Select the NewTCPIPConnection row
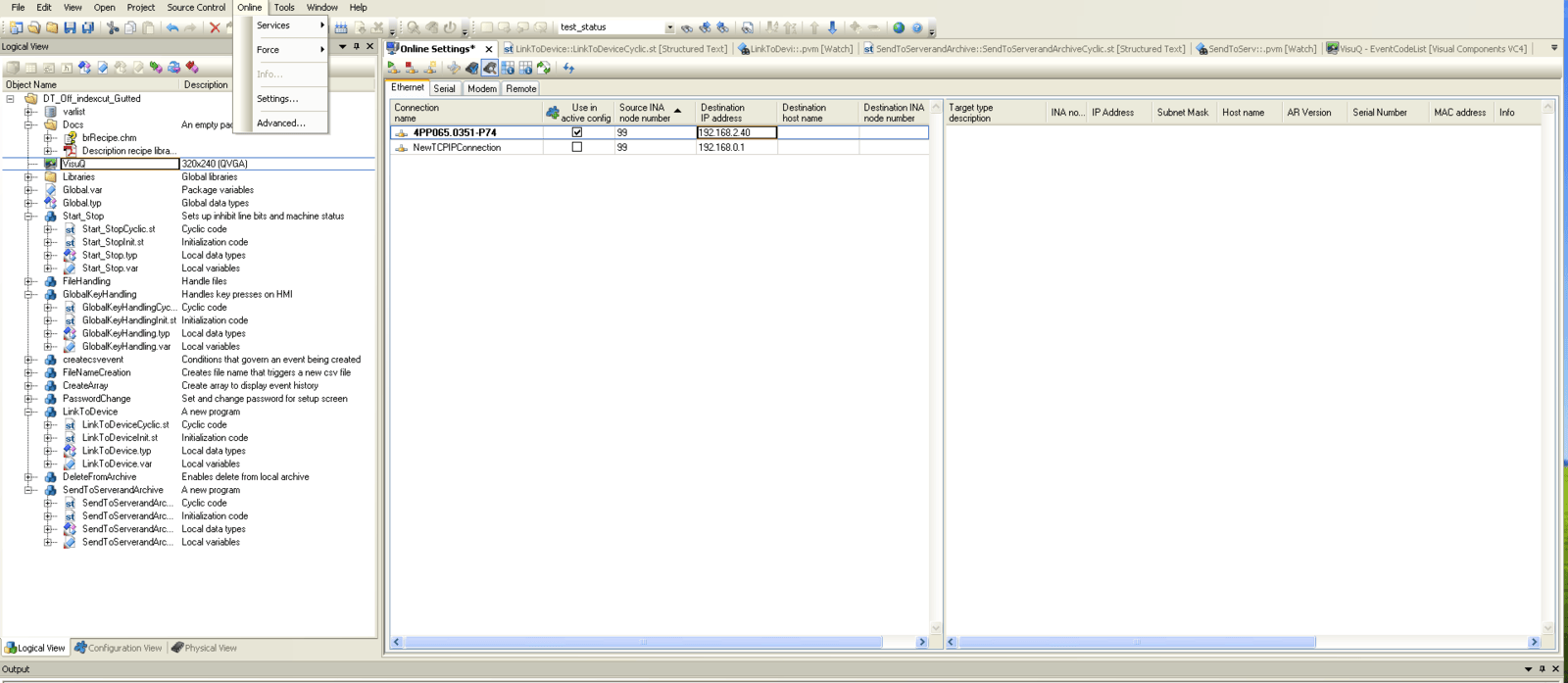1568x683 pixels. pyautogui.click(x=660, y=147)
